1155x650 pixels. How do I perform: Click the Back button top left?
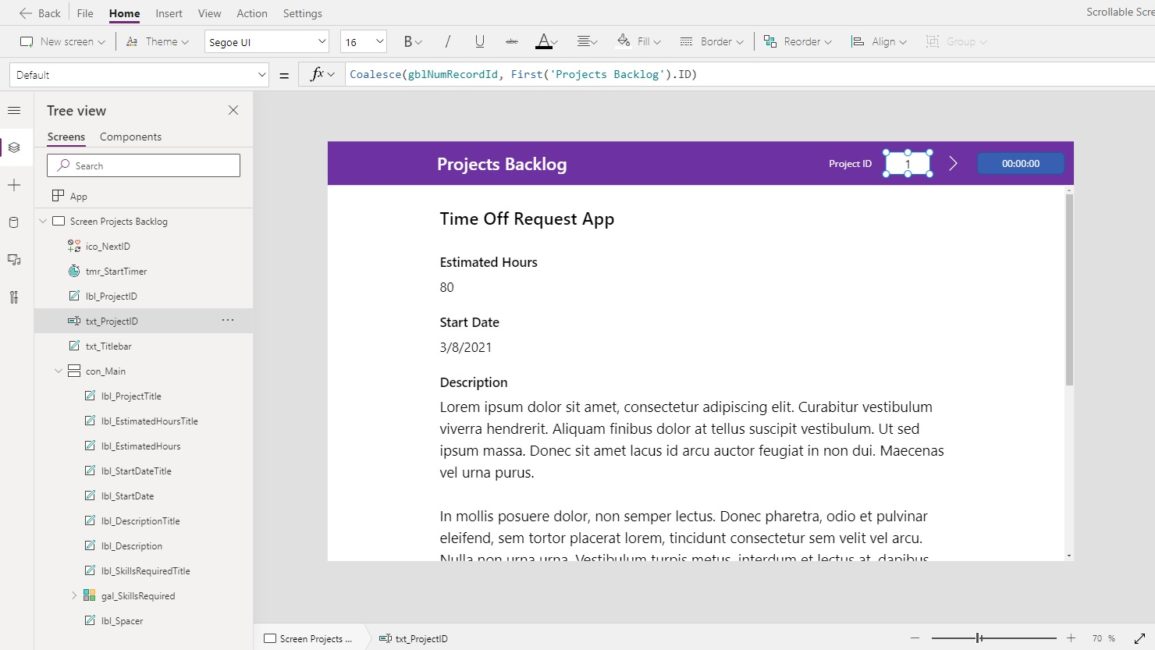38,13
